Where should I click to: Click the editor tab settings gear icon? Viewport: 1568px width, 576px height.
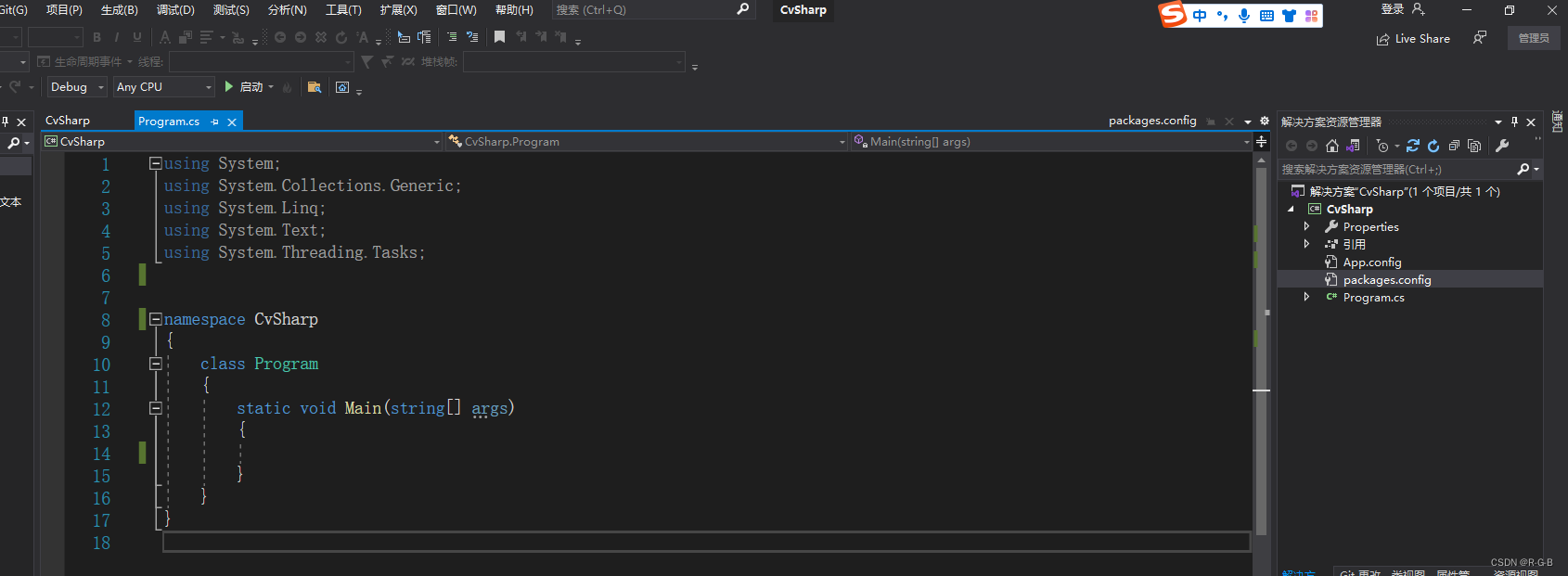[1264, 121]
